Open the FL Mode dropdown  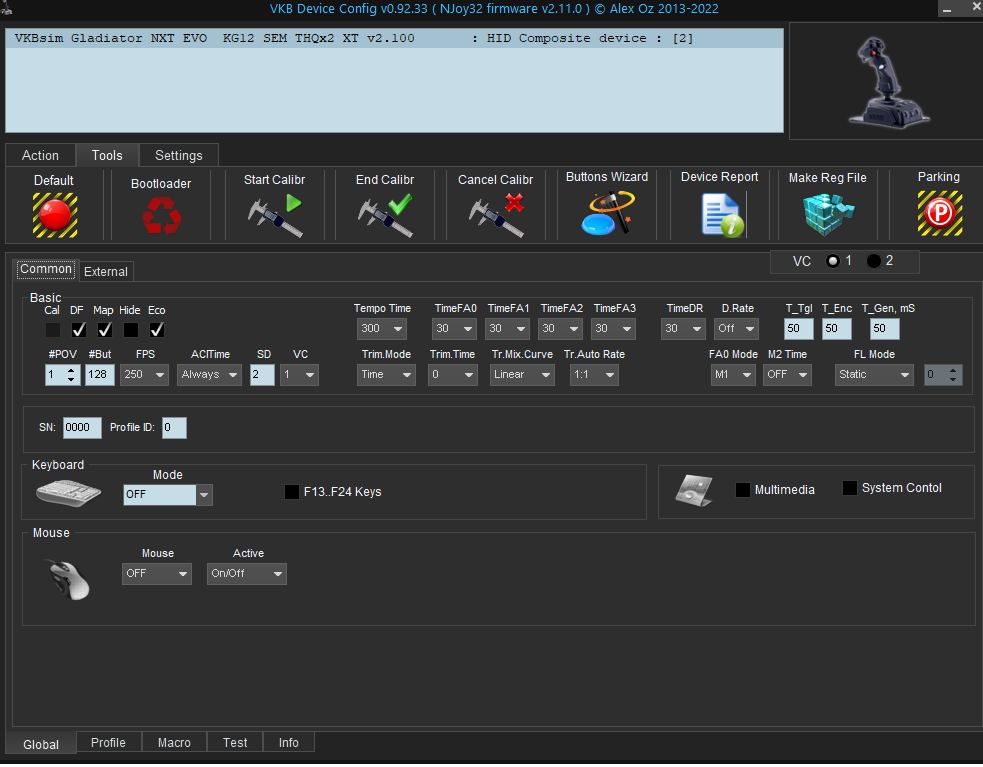pos(874,374)
